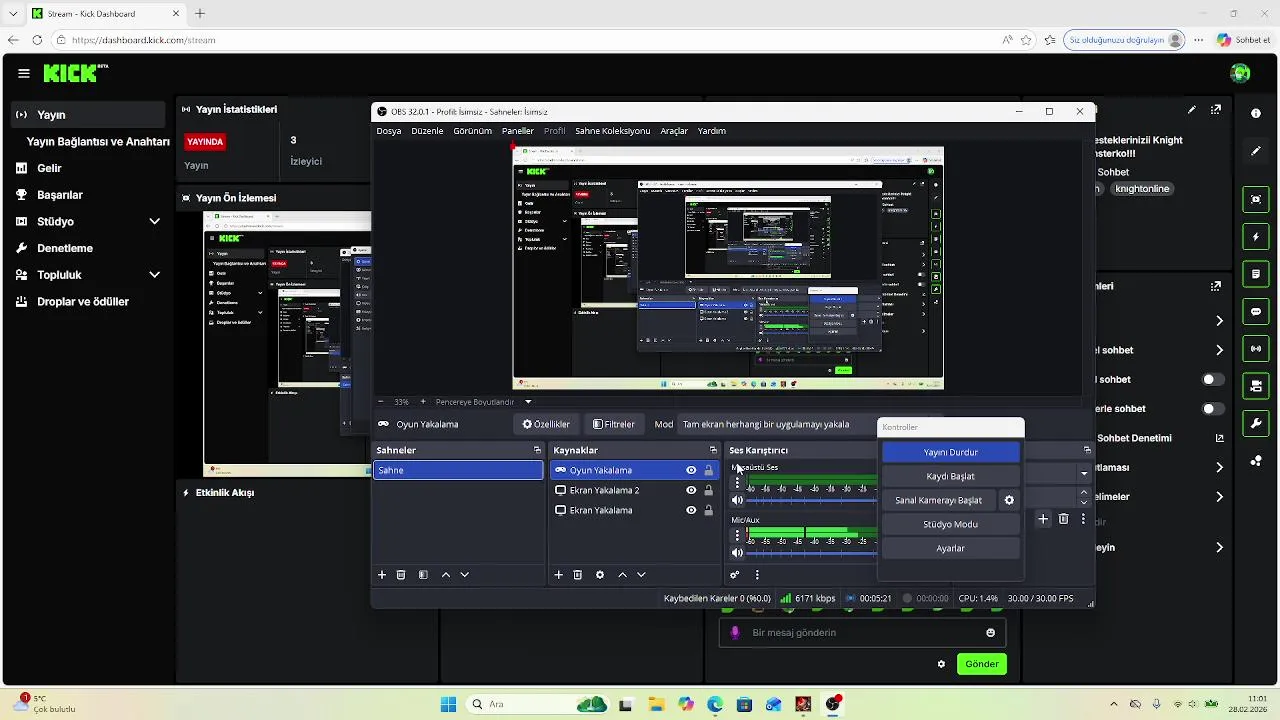Mute Mic/Aux speaker icon
The width and height of the screenshot is (1280, 720).
[738, 552]
